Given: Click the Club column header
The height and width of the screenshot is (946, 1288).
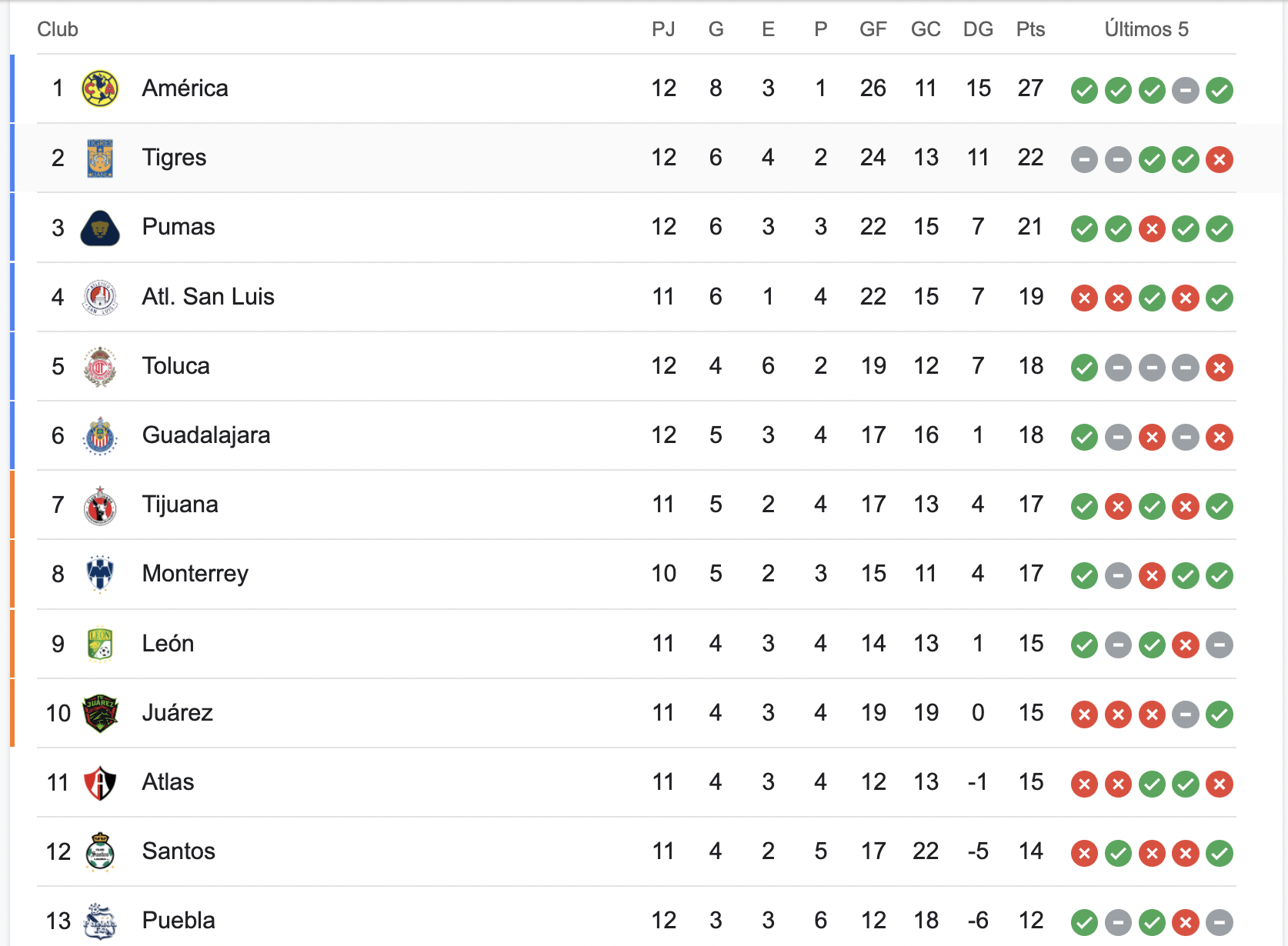Looking at the screenshot, I should click(x=58, y=29).
